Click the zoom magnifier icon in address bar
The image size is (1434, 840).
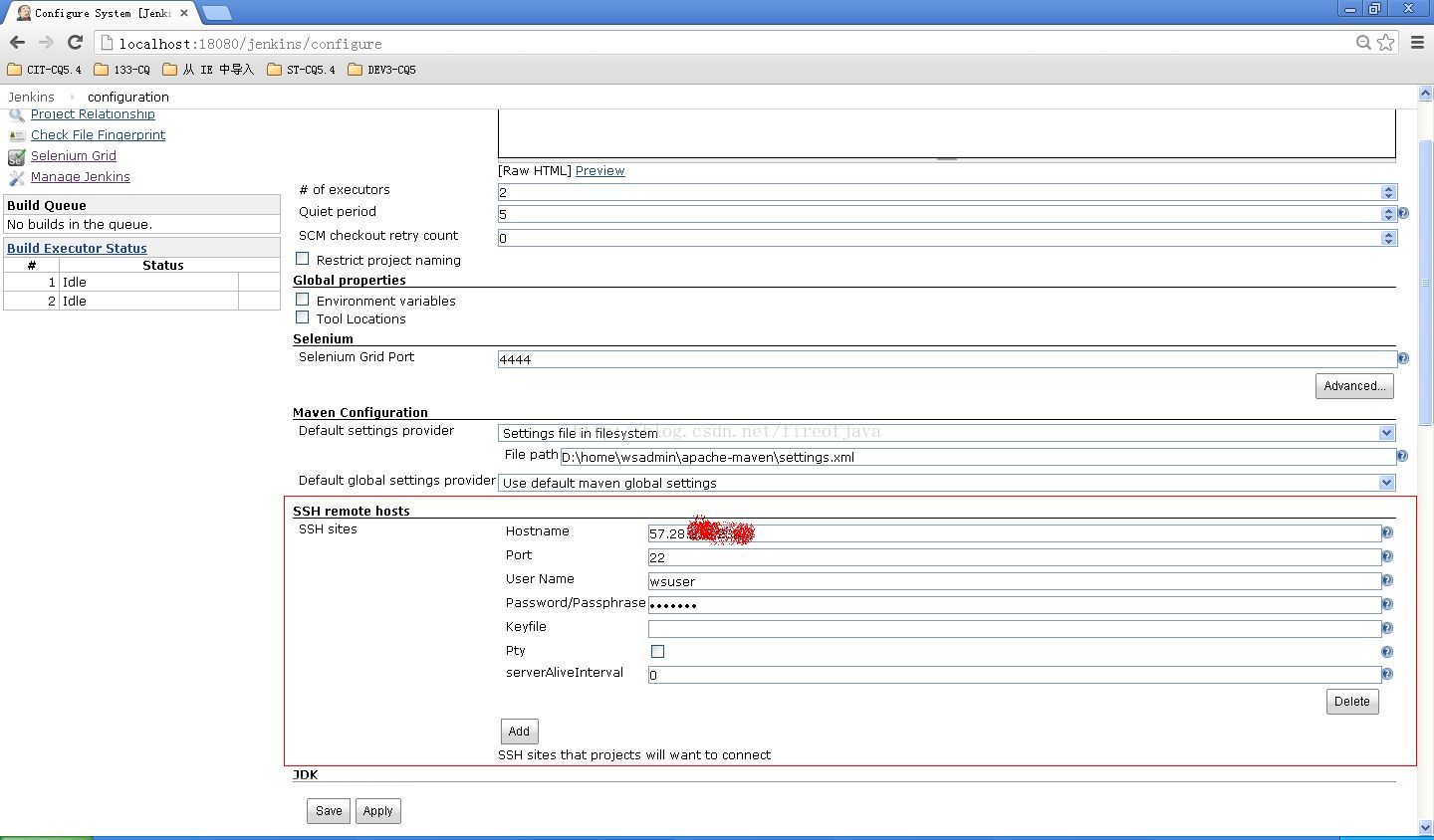point(1363,43)
